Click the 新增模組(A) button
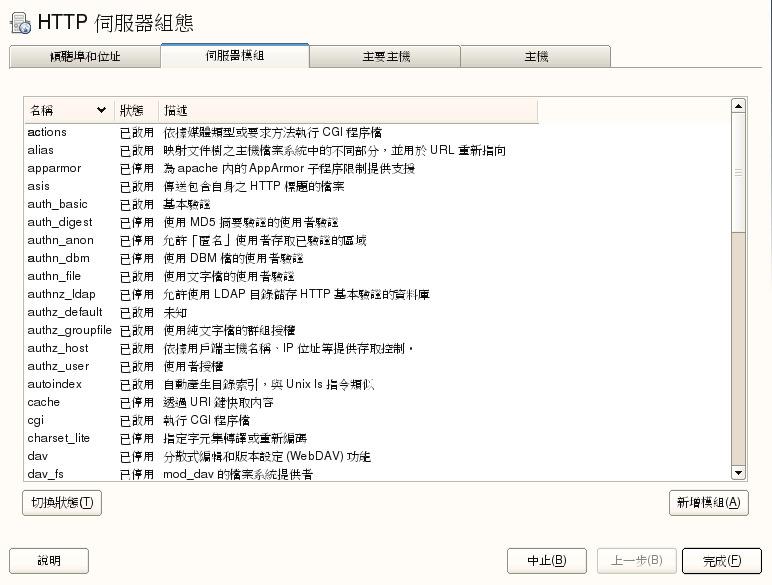772x585 pixels. (x=707, y=503)
